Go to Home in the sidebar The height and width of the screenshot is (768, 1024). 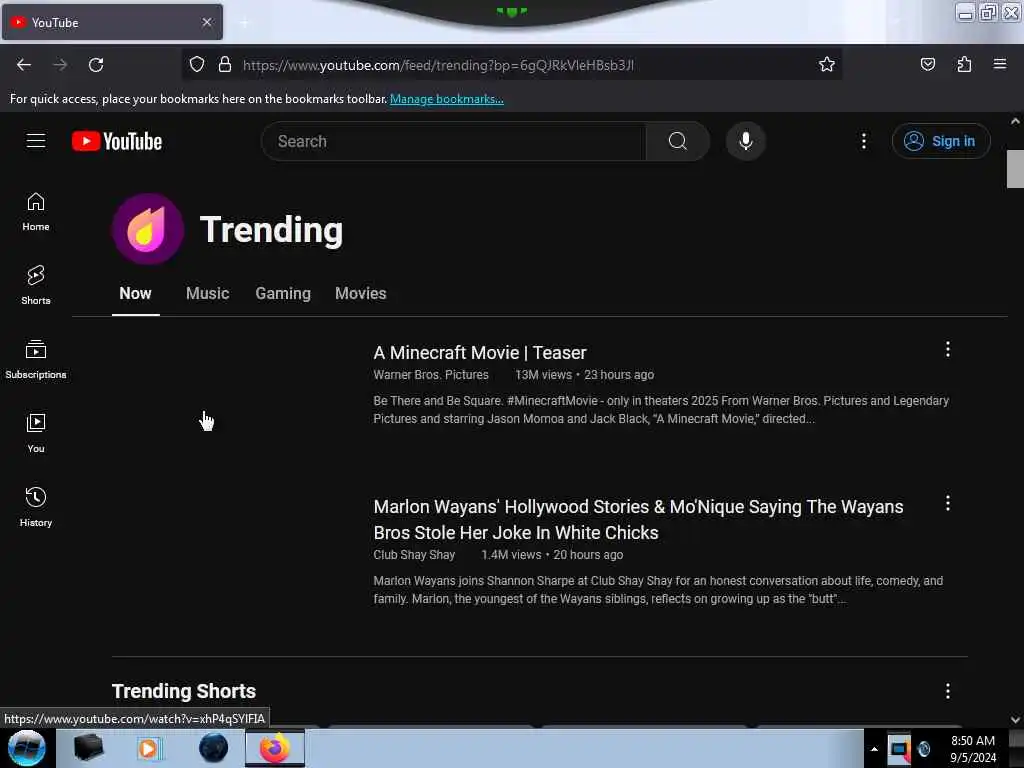pyautogui.click(x=36, y=212)
